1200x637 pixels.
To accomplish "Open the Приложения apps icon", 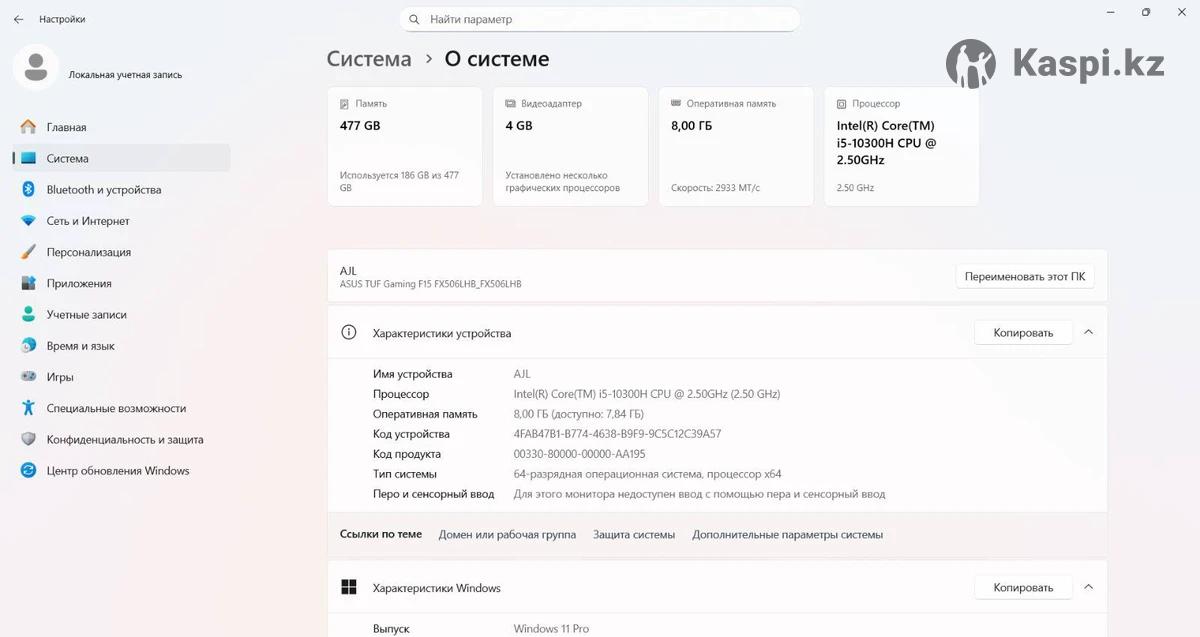I will pos(28,284).
